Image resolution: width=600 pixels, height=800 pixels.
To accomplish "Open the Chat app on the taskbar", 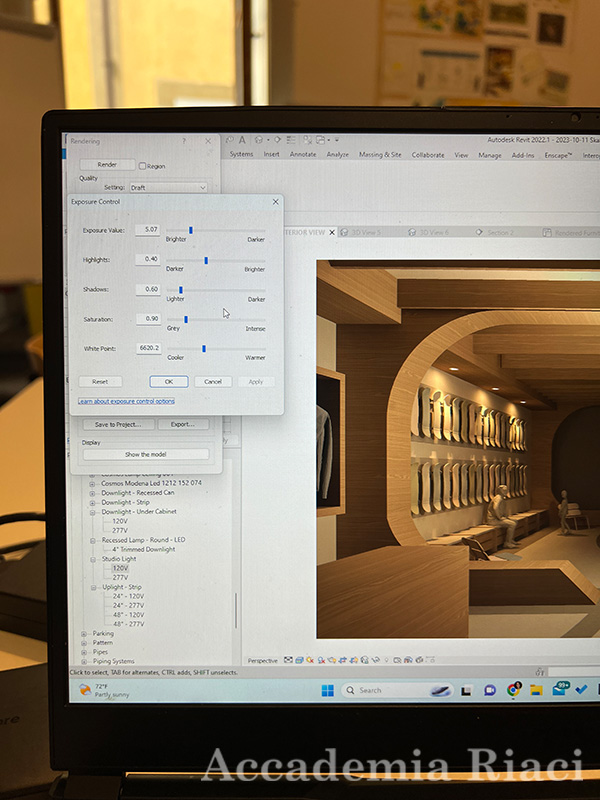I will tap(490, 690).
